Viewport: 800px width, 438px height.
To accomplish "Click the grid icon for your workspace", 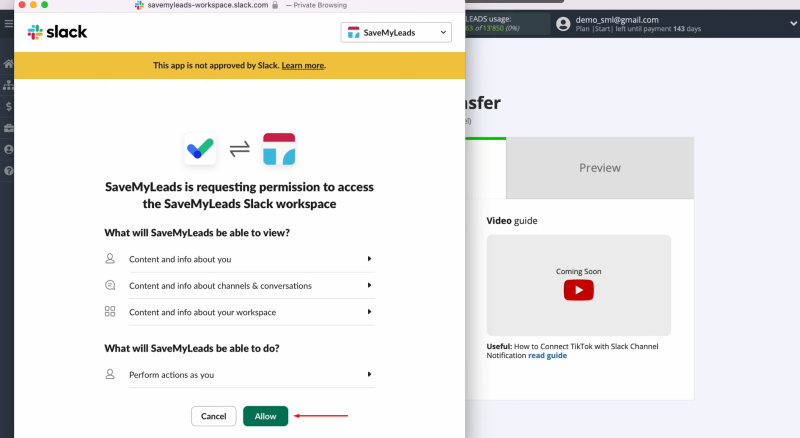I will point(110,311).
